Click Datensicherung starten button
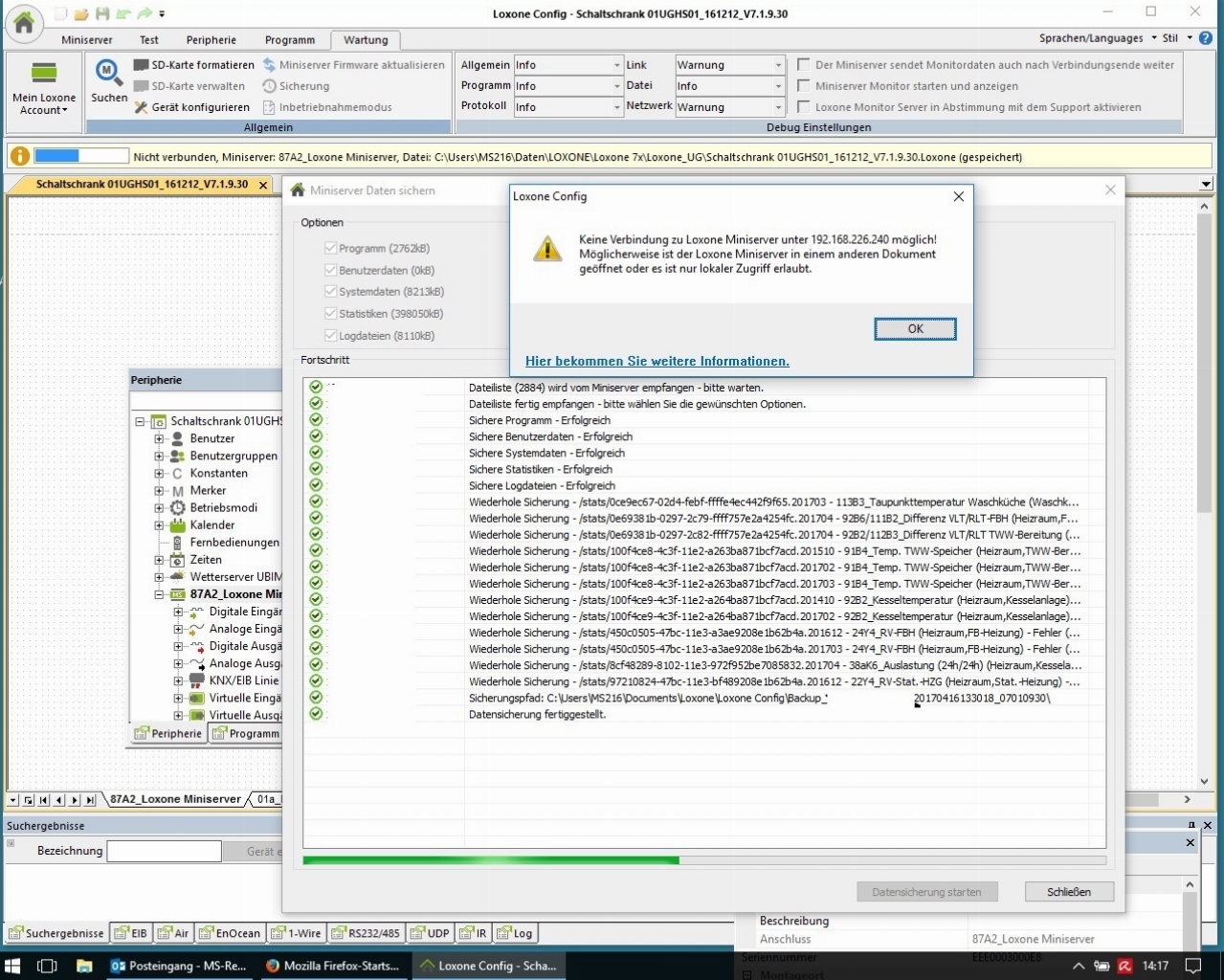Screen dimensions: 1224x980 click(926, 892)
